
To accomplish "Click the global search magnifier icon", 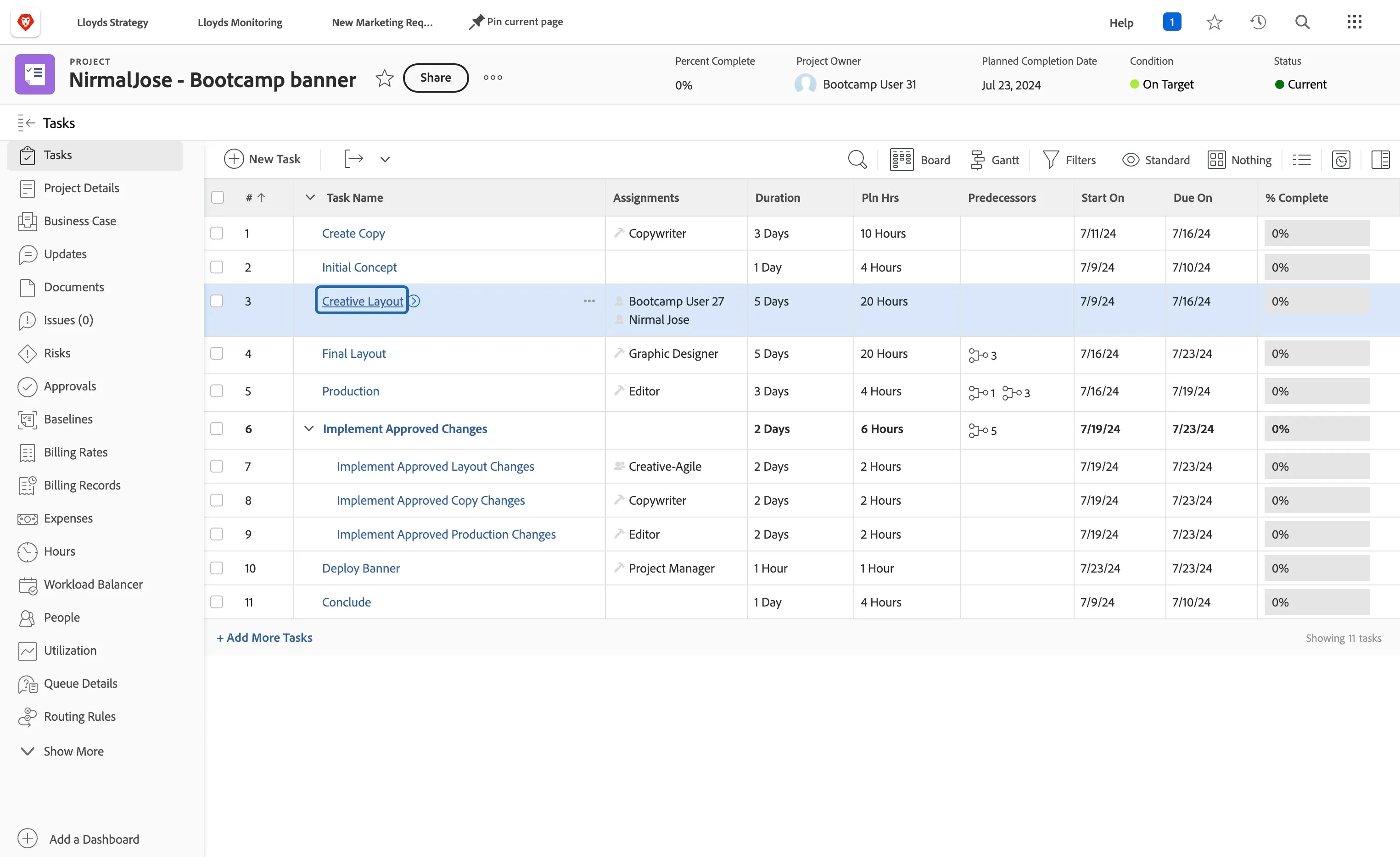I will pos(1302,22).
